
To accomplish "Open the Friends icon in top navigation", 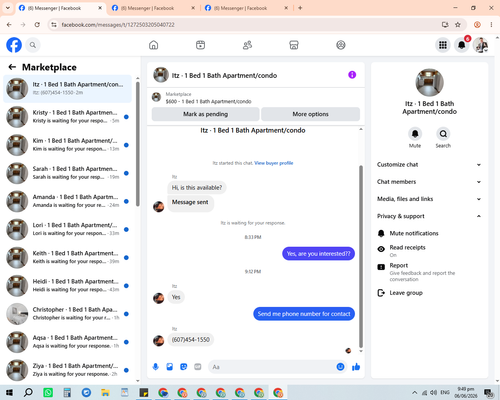I will (x=247, y=45).
